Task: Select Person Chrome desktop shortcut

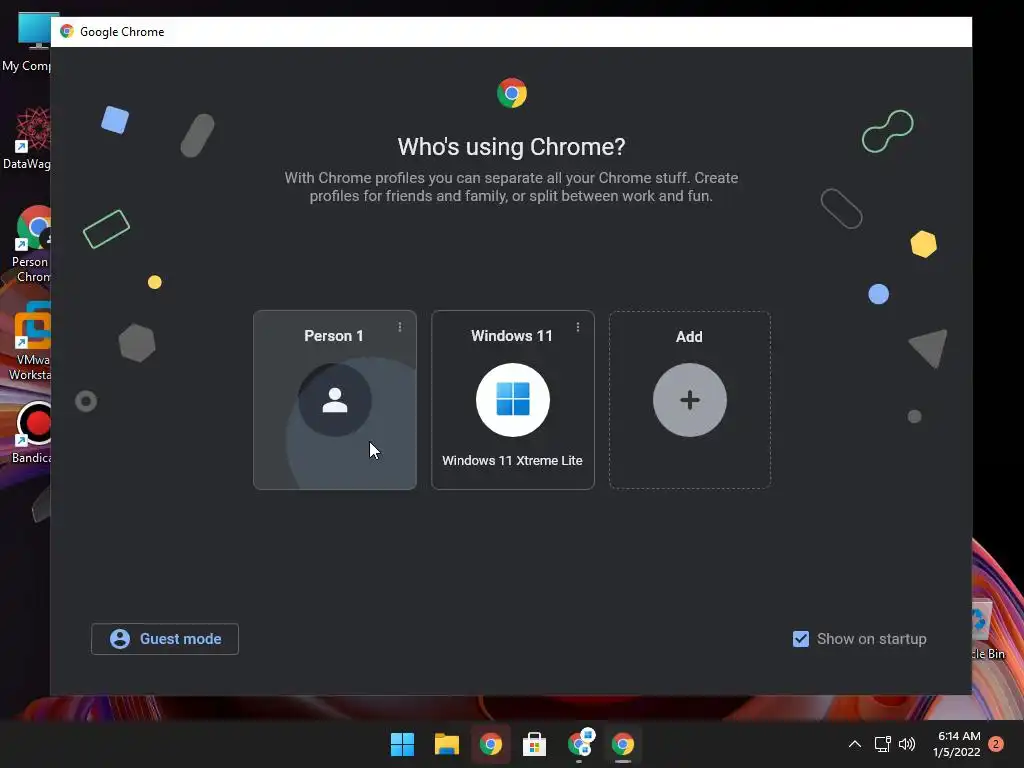Action: (x=30, y=244)
